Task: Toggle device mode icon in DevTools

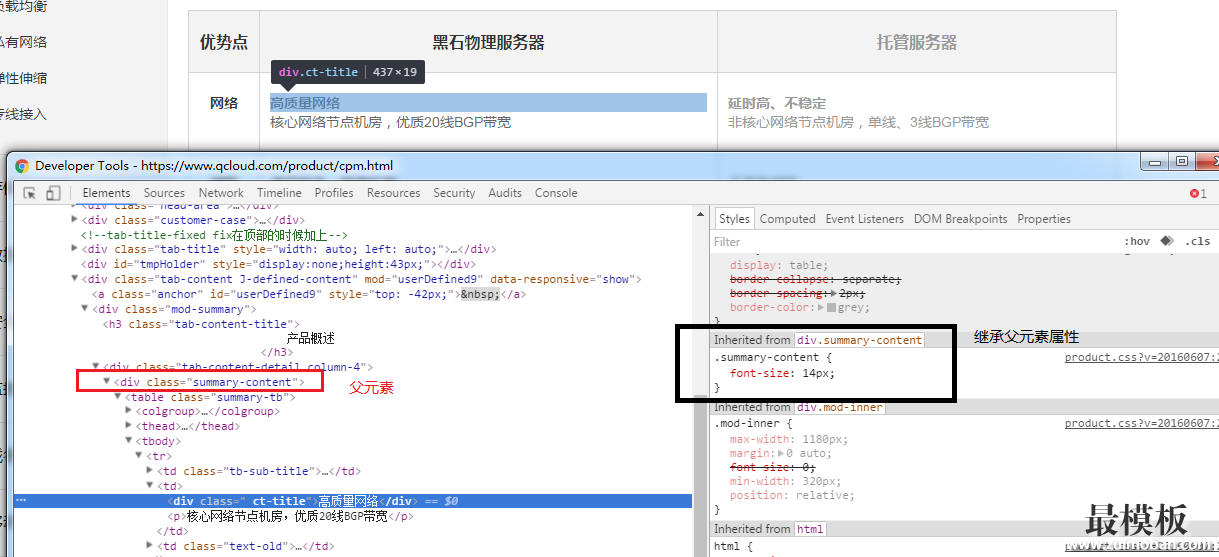Action: click(53, 193)
